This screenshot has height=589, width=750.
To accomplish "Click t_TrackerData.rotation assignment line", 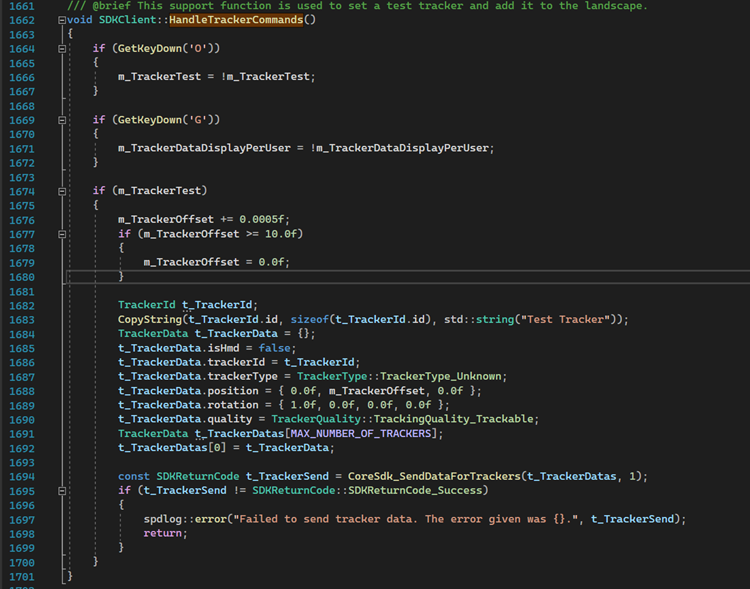I will (x=284, y=405).
